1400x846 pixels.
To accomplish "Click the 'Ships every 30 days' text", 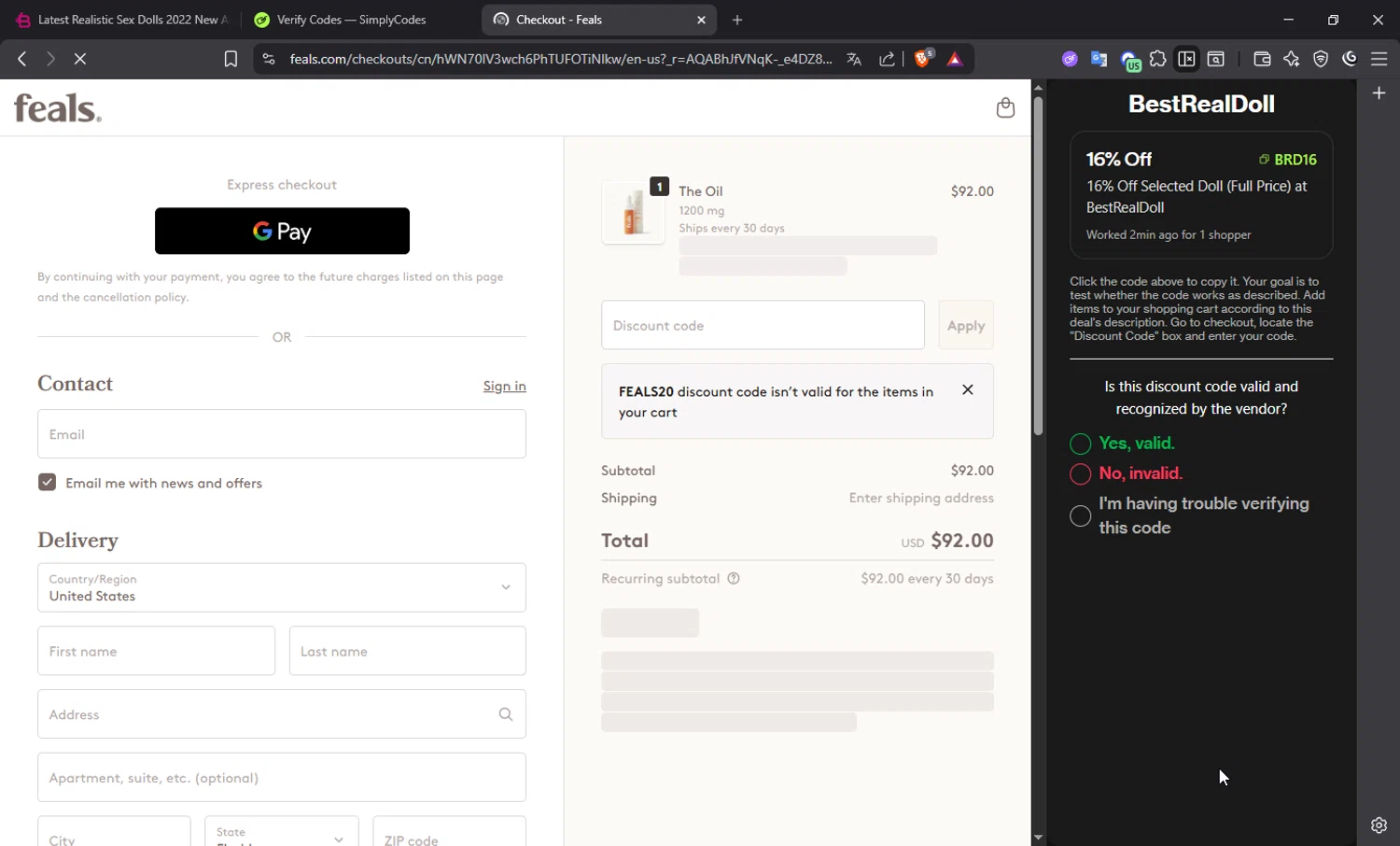I will (732, 228).
